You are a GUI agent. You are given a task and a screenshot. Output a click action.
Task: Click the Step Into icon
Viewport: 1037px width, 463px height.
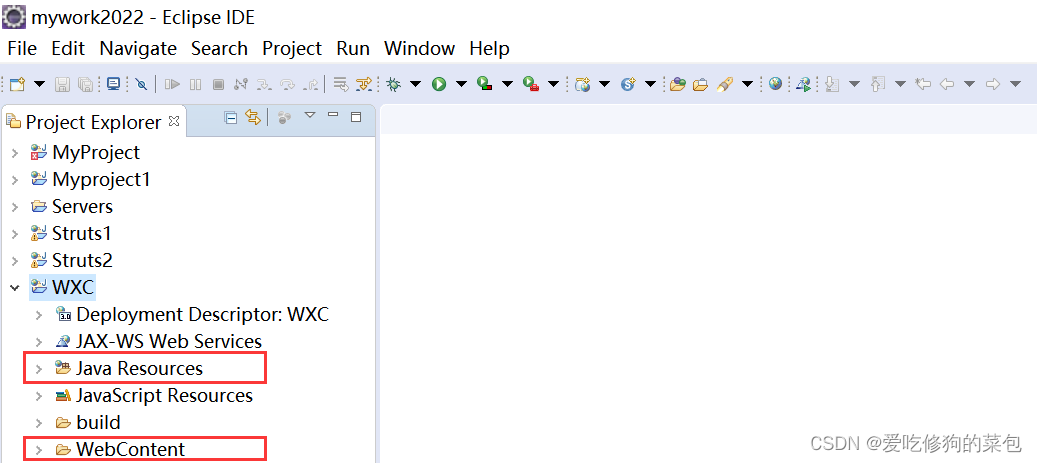(264, 84)
